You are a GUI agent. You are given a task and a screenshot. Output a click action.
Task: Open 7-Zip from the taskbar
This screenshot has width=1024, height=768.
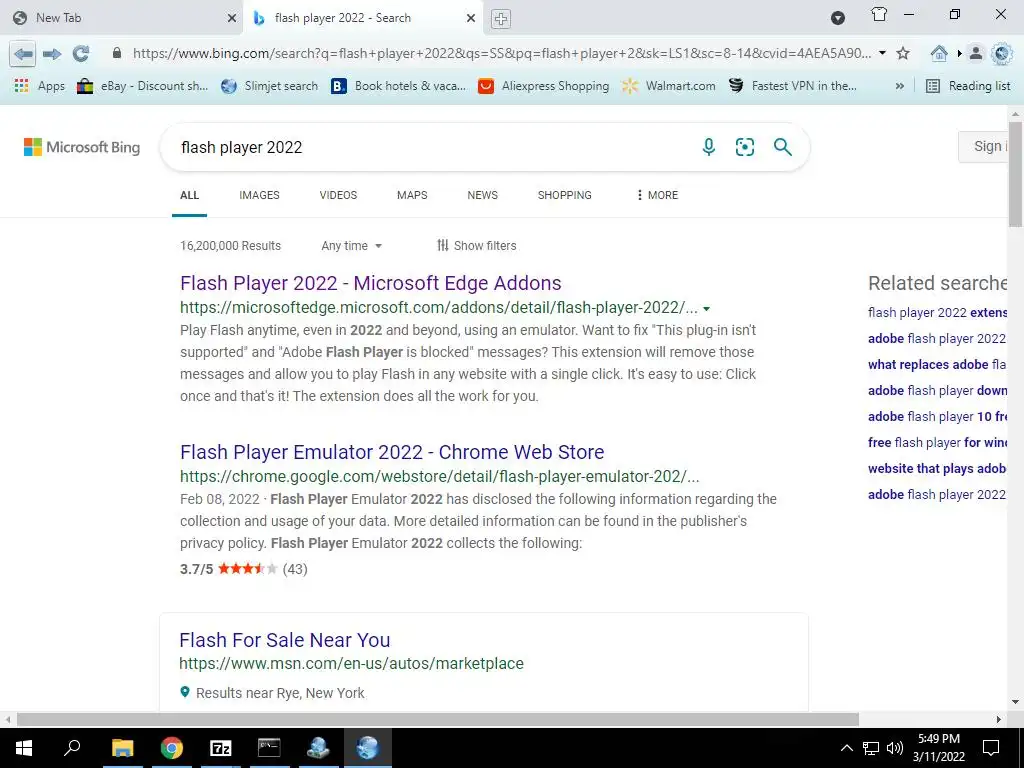[221, 748]
